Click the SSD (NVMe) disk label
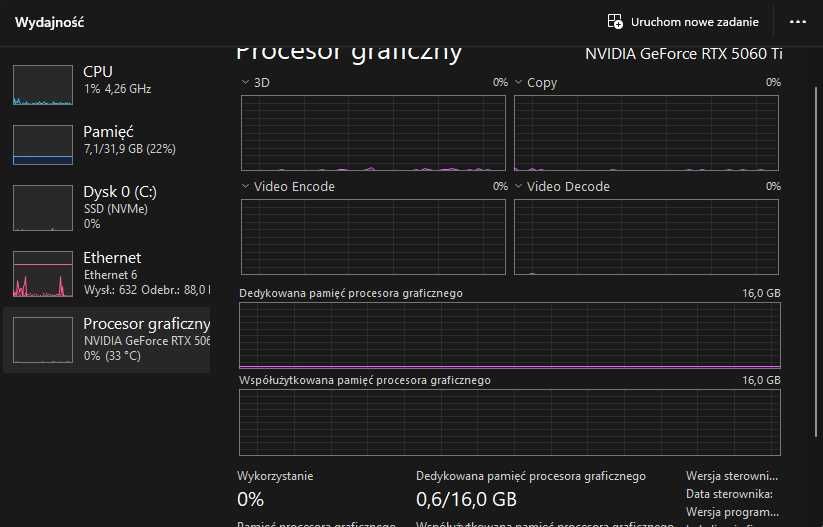 pyautogui.click(x=115, y=209)
